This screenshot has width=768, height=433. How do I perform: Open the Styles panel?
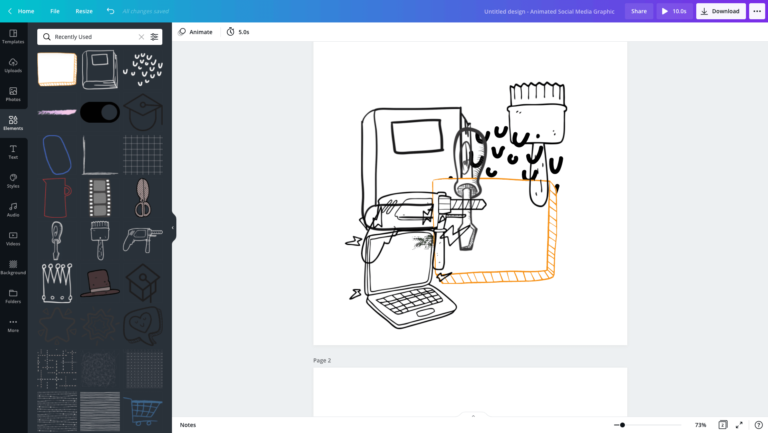tap(13, 180)
